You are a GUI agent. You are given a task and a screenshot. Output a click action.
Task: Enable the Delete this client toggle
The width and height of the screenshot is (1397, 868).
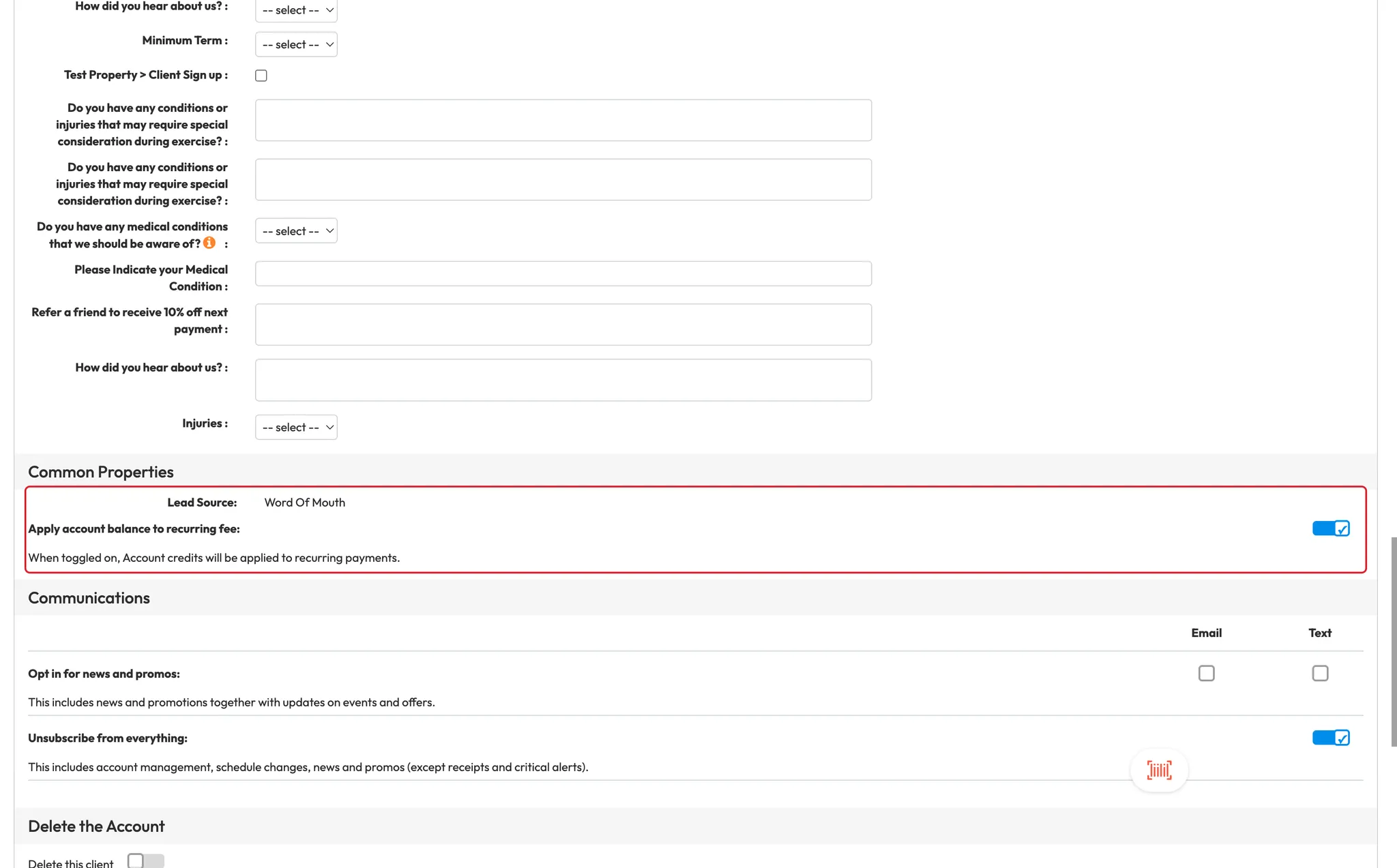click(145, 861)
